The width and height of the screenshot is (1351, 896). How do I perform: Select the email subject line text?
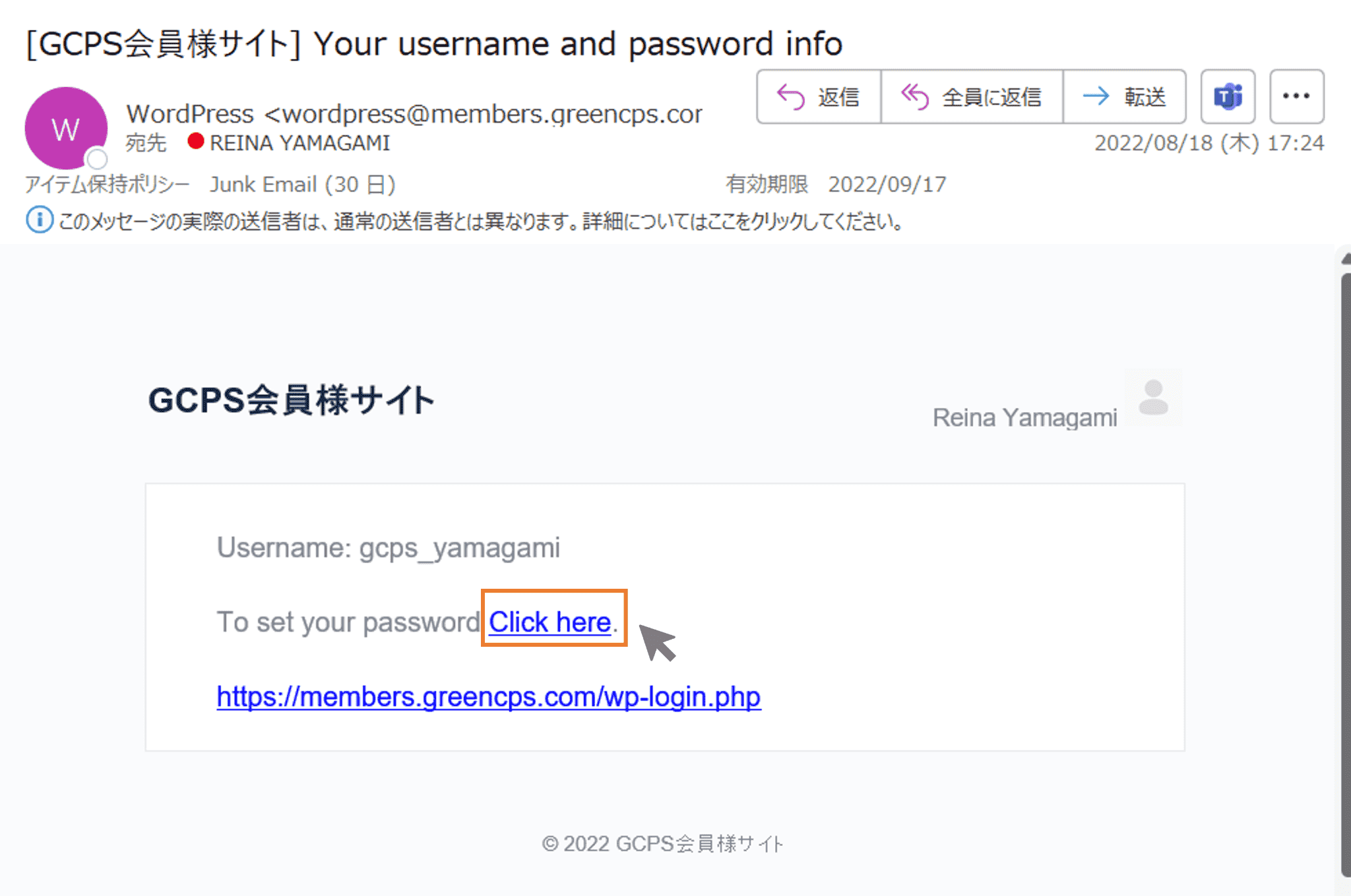pyautogui.click(x=434, y=44)
